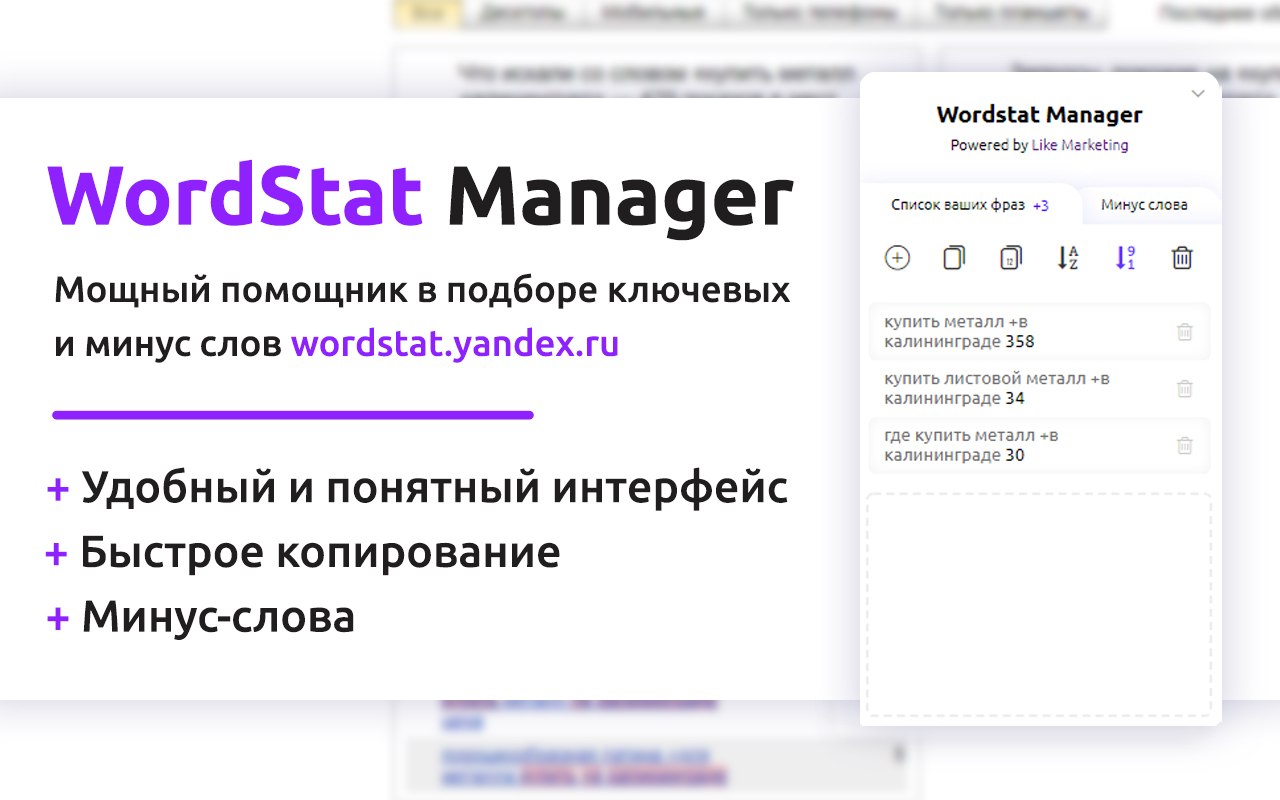Select phrase 'купить металл +в калининграде 358'
This screenshot has height=800, width=1280.
pyautogui.click(x=1039, y=332)
